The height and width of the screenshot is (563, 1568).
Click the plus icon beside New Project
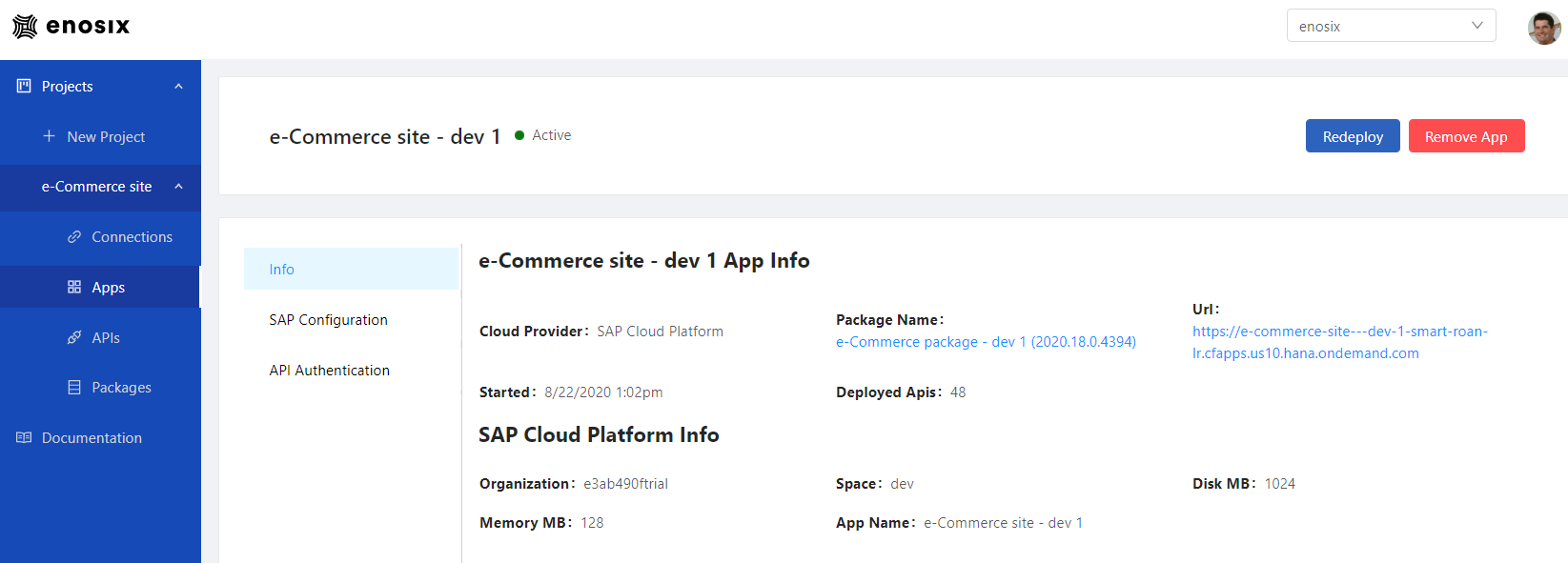pos(49,136)
